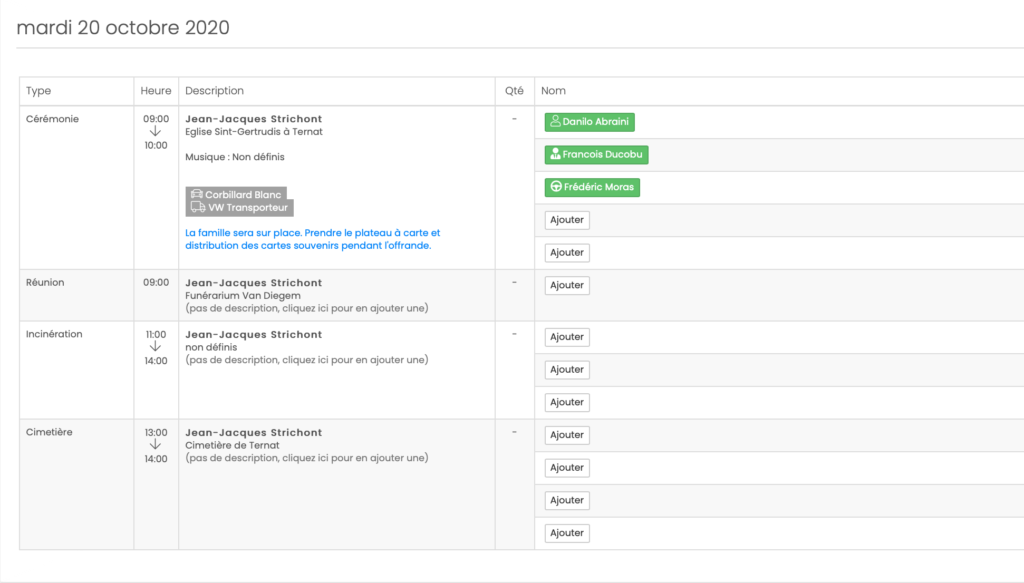
Task: Click the tie-person icon on Francois Ducobu badge
Action: (x=556, y=155)
